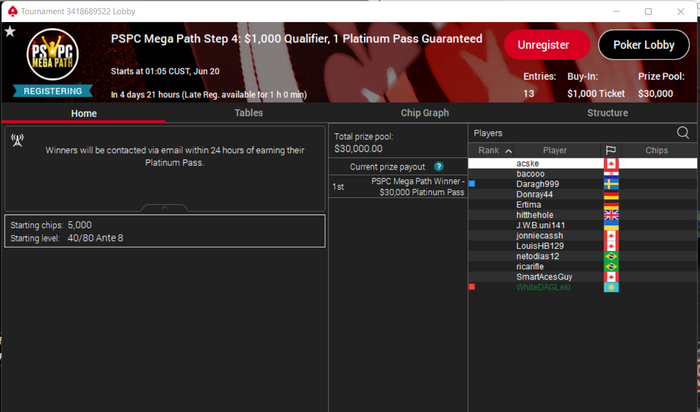Open the Chip Graph tab
Viewport: 700px width, 412px height.
point(425,113)
